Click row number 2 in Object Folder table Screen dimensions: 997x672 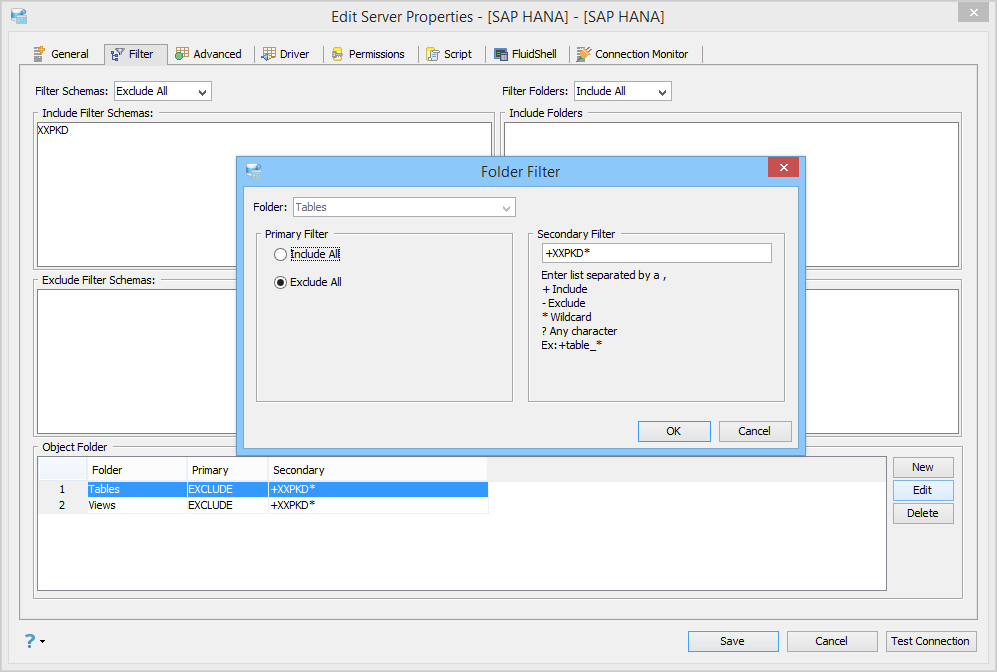point(62,505)
